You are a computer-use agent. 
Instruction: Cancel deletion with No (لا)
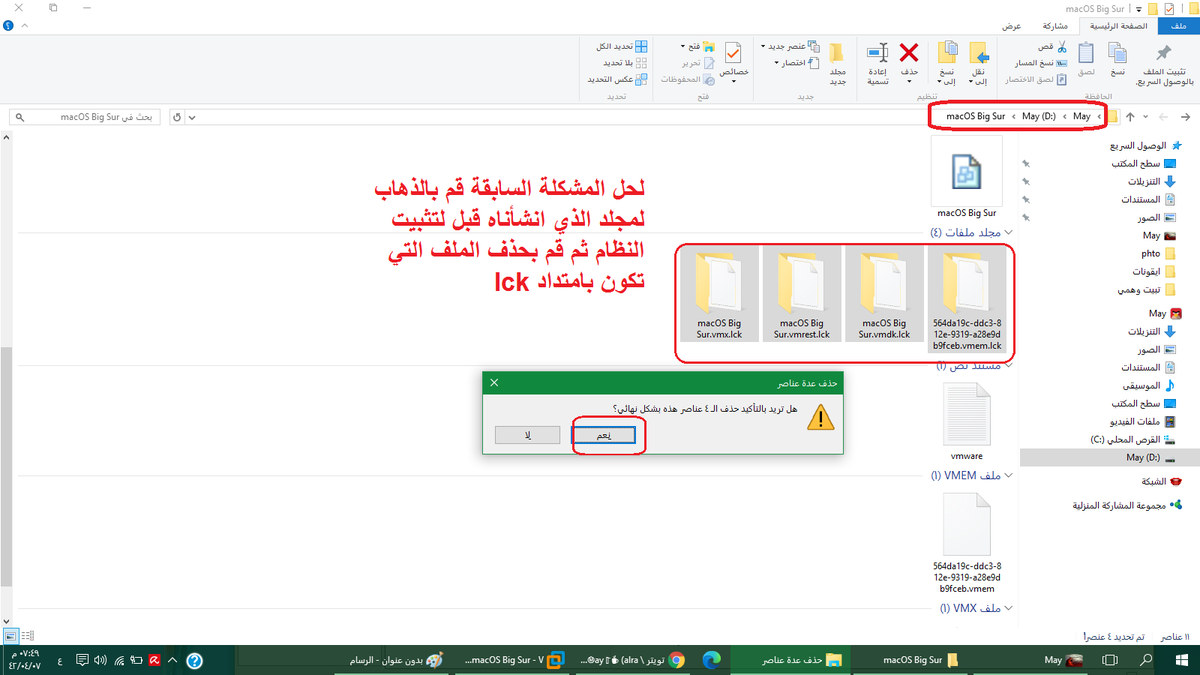(x=527, y=436)
